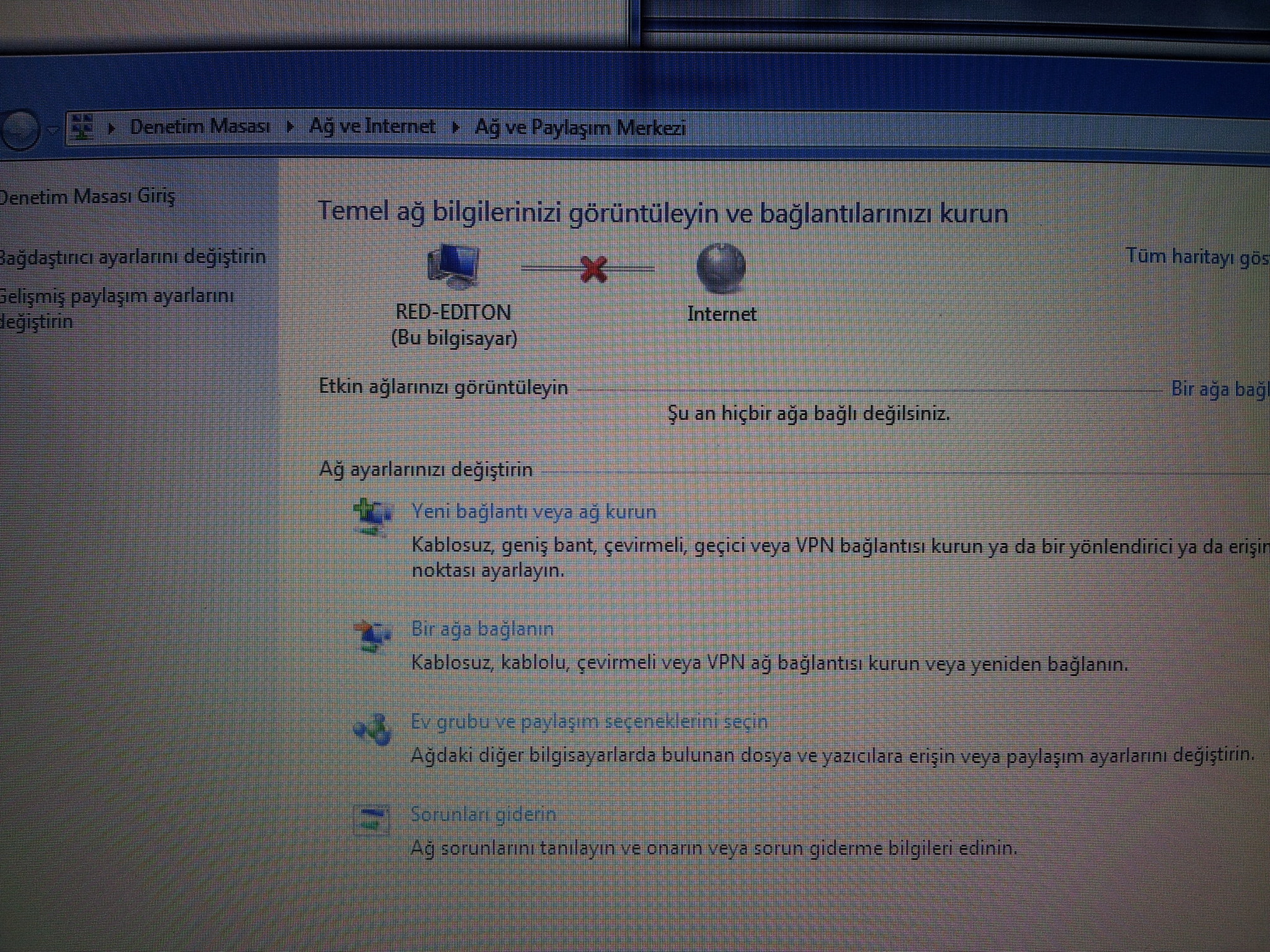Open Gelişmiş paylaşım ayarlarını değiştirin
This screenshot has height=952, width=1270.
click(x=117, y=308)
